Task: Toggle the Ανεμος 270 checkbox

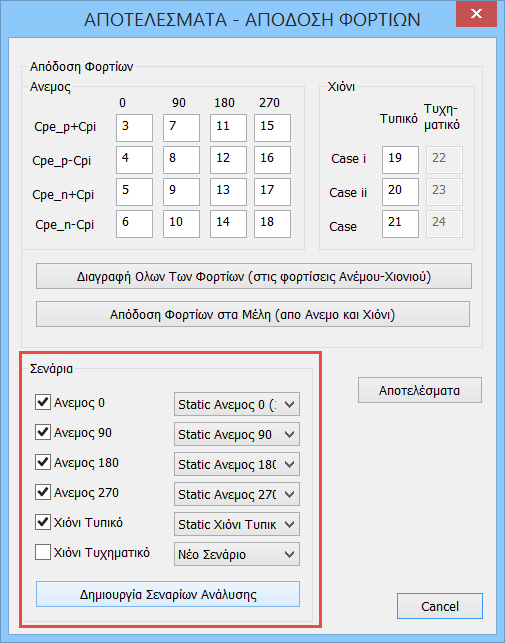Action: (x=43, y=492)
